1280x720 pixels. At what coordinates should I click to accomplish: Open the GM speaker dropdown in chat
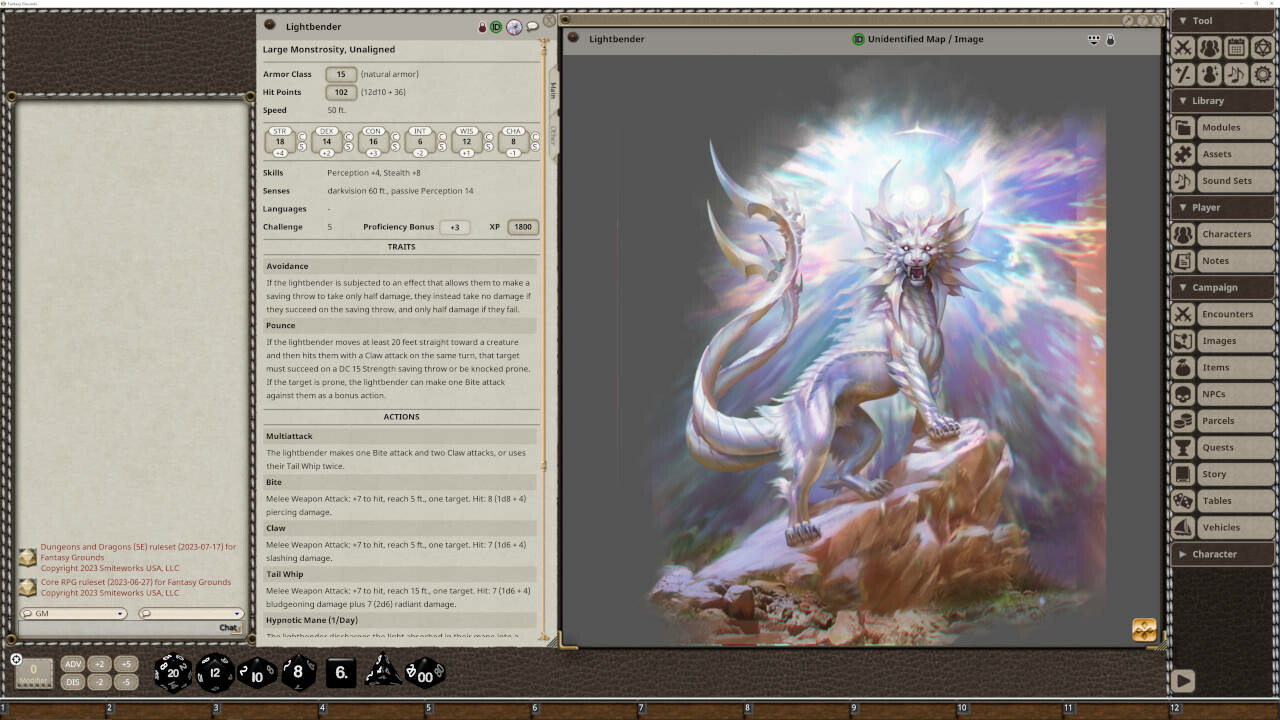pyautogui.click(x=73, y=613)
